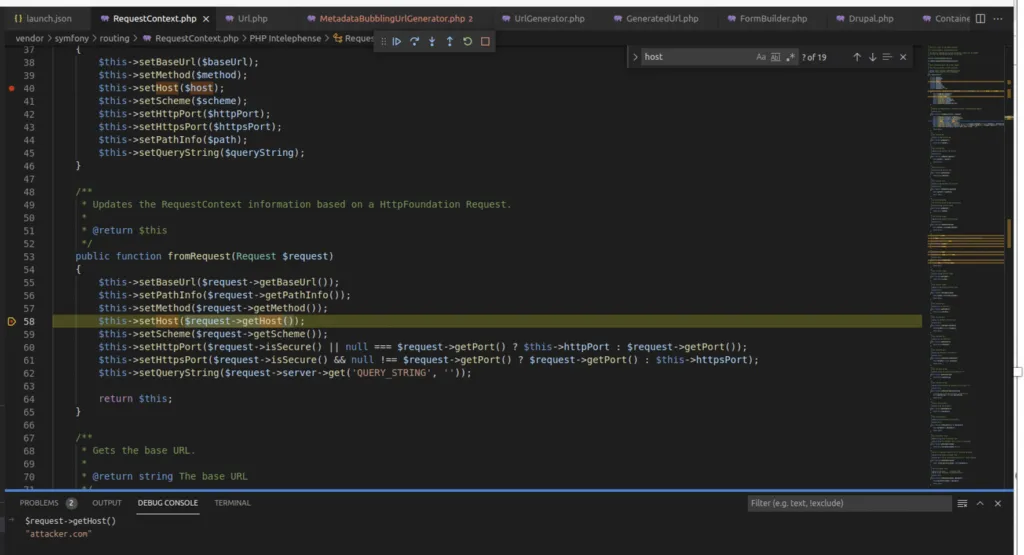Toggle Match Whole Word in find widget

tap(775, 57)
